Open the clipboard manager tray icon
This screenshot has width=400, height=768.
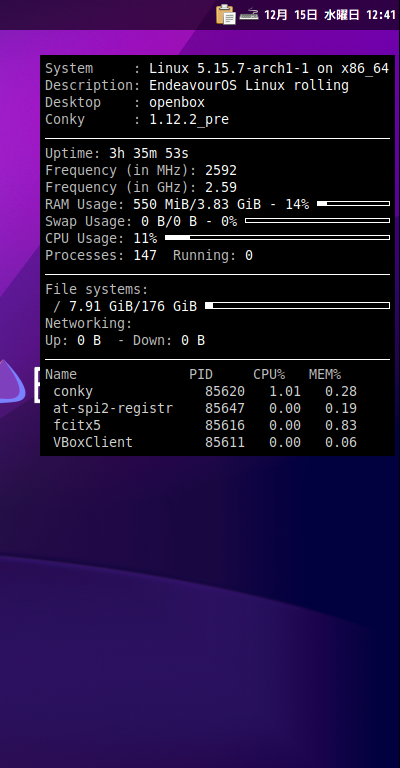click(x=226, y=14)
